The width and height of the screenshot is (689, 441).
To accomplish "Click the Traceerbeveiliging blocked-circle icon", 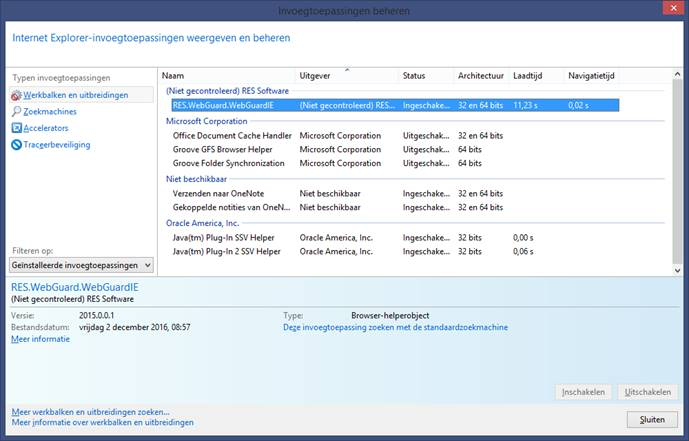I will pyautogui.click(x=16, y=145).
